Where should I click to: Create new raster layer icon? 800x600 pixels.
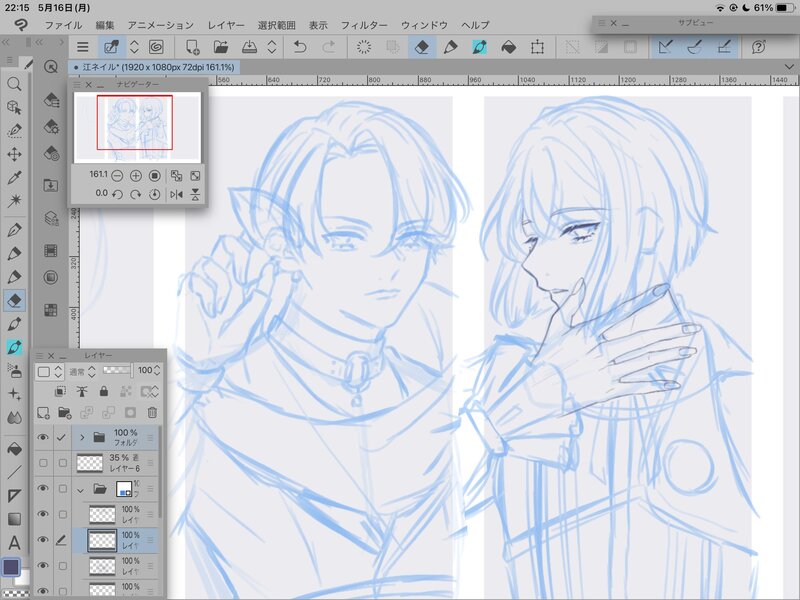coord(43,412)
